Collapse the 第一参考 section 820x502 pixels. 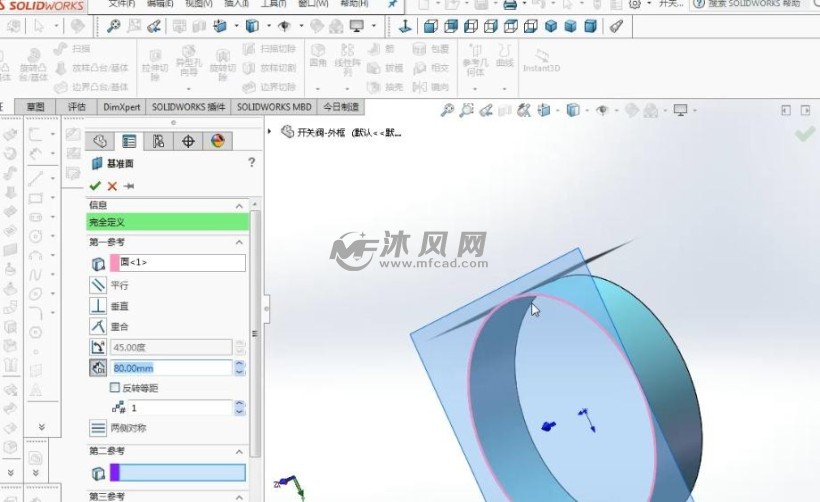239,242
